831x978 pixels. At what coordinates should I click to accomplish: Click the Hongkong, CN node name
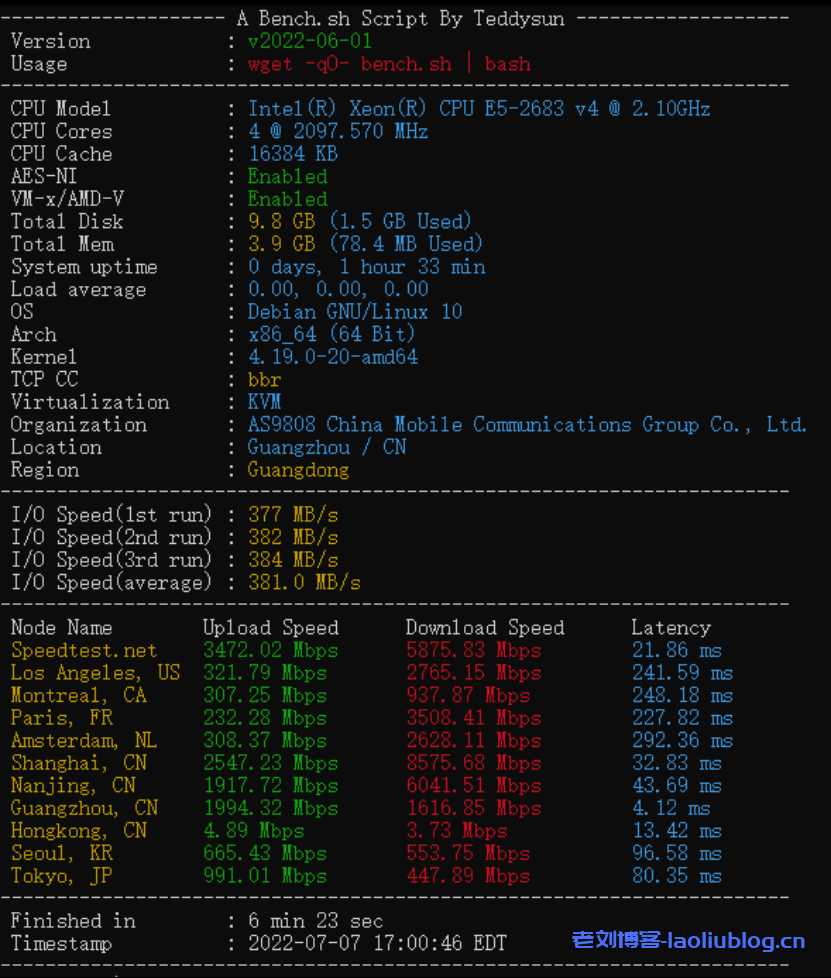79,831
